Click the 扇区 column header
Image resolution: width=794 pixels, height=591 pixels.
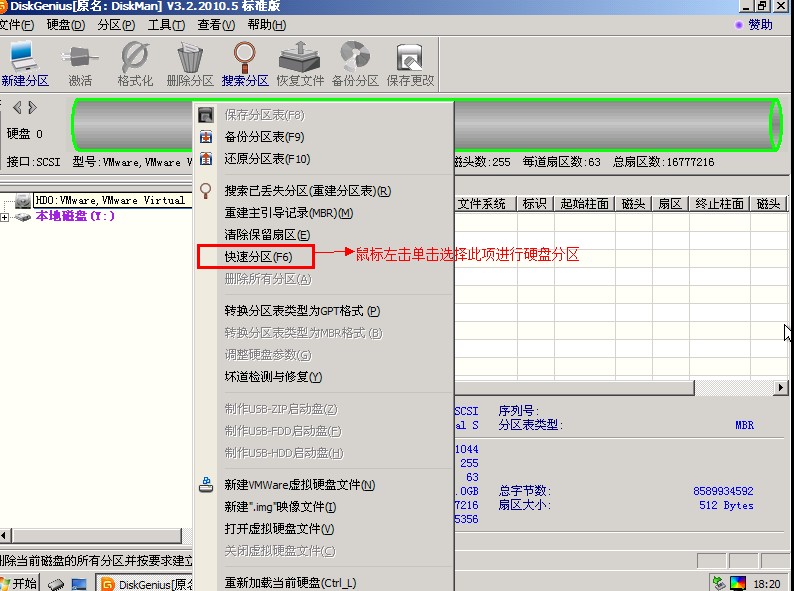(x=670, y=204)
